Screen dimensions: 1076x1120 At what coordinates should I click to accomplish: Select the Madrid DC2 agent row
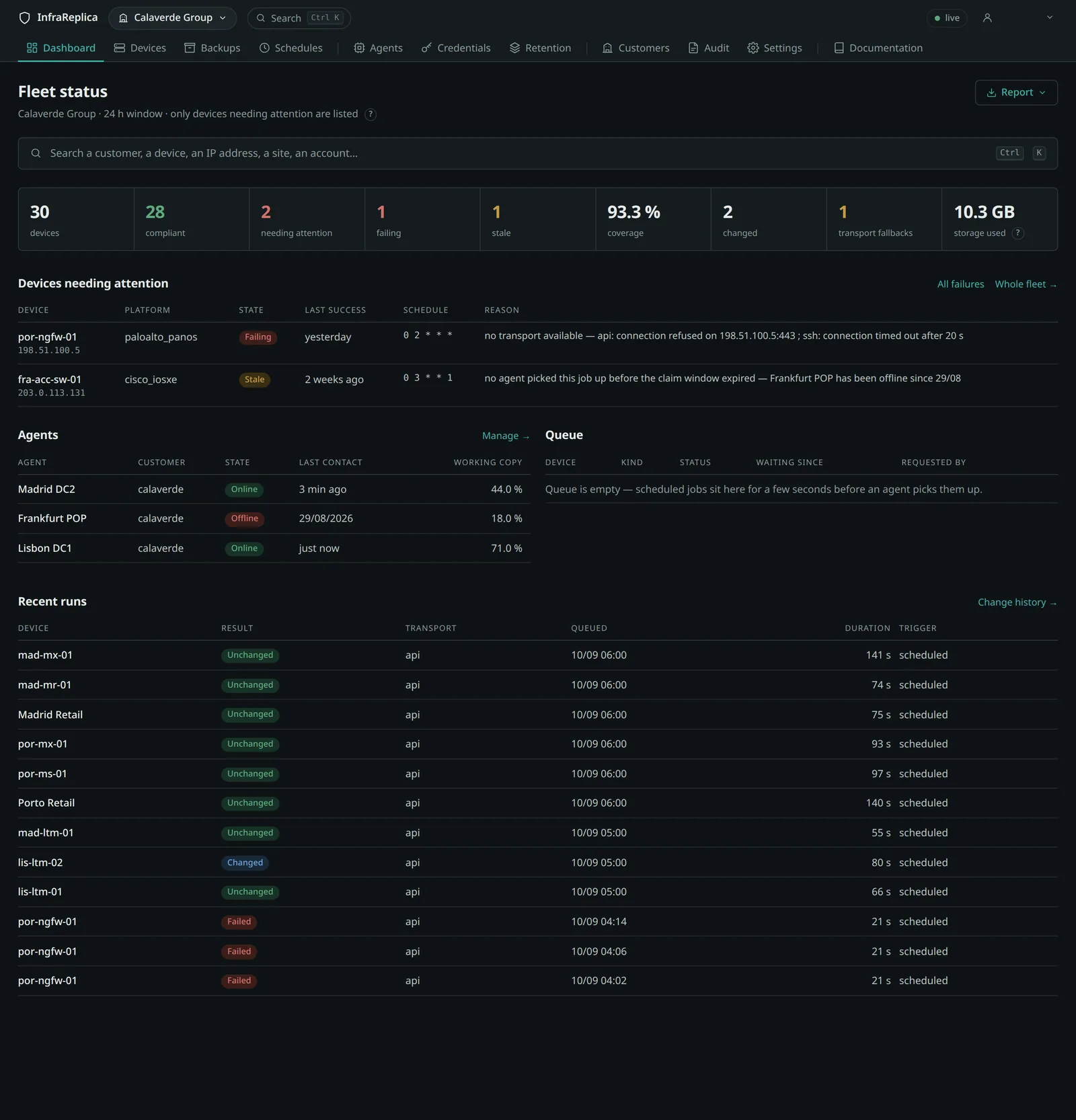274,489
